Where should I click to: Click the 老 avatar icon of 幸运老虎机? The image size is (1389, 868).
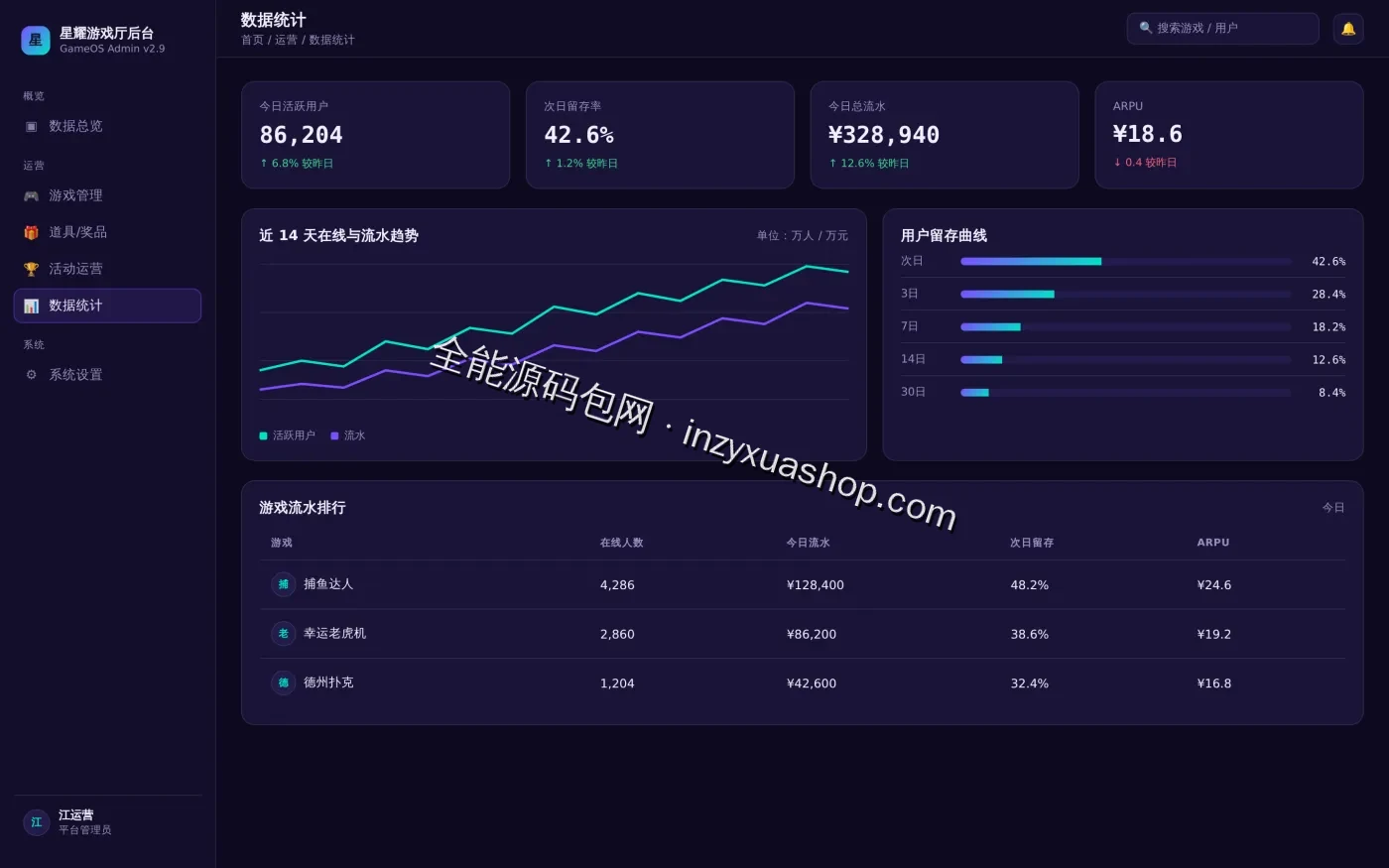coord(283,633)
